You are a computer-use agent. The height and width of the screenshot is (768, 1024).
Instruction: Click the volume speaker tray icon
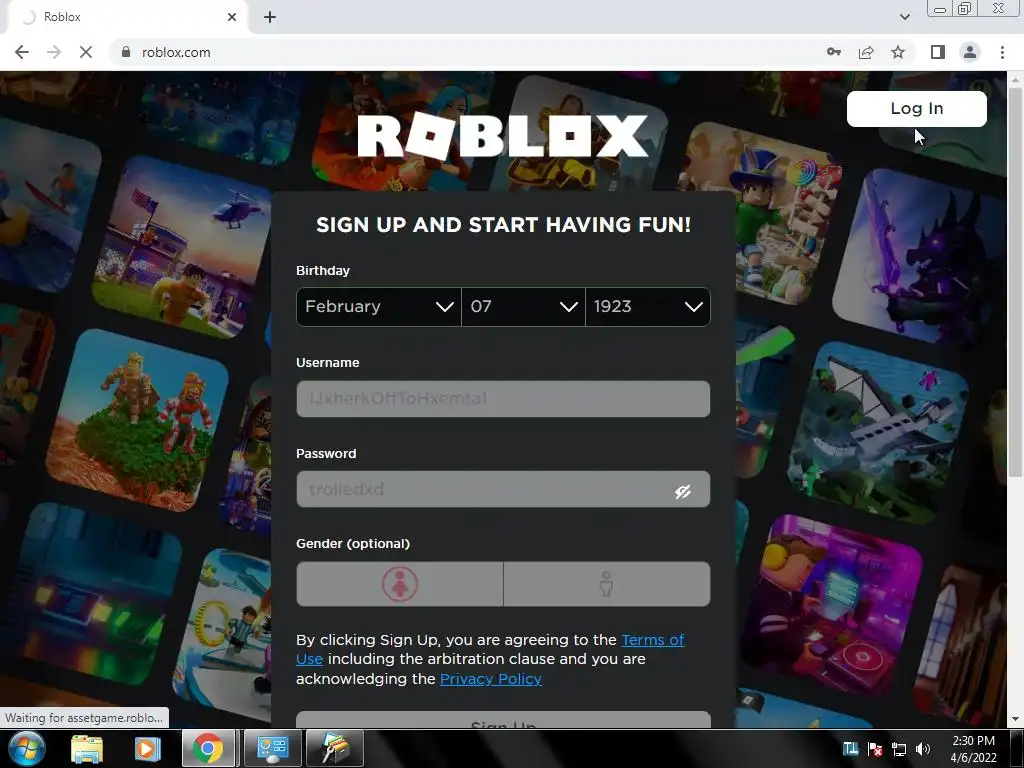[923, 749]
